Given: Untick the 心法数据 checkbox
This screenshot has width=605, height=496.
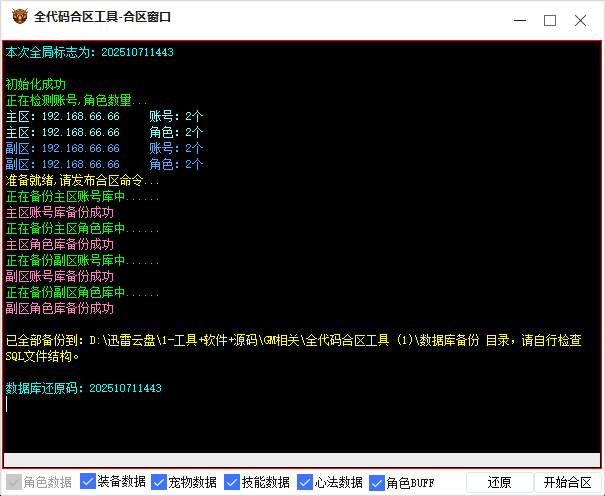Looking at the screenshot, I should tap(306, 482).
